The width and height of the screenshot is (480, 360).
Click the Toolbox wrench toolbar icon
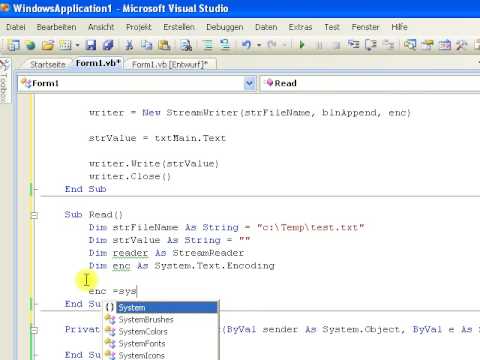tap(462, 45)
